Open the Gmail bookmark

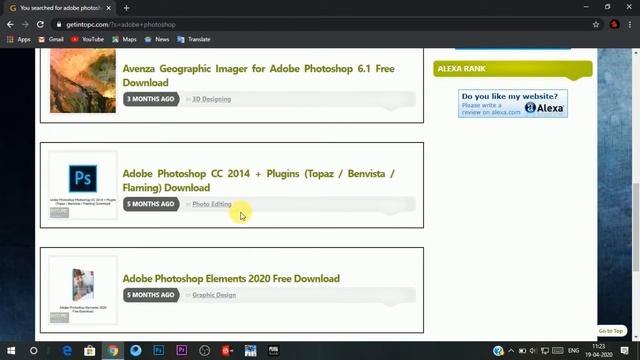click(51, 39)
